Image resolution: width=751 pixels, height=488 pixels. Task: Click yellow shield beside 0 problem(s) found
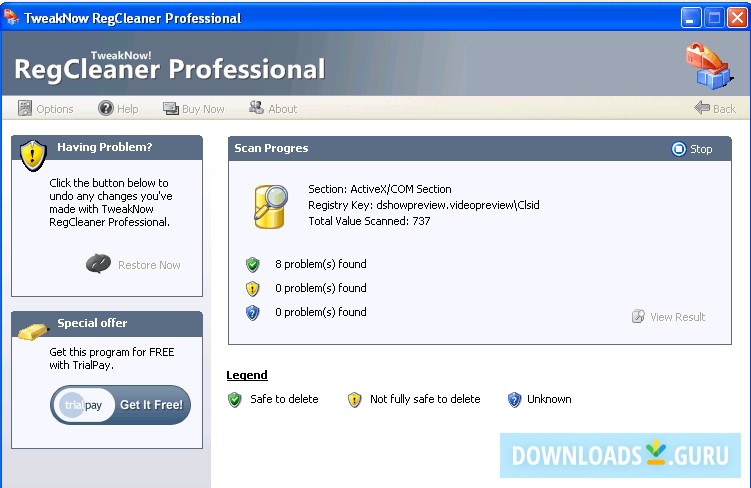tap(252, 288)
